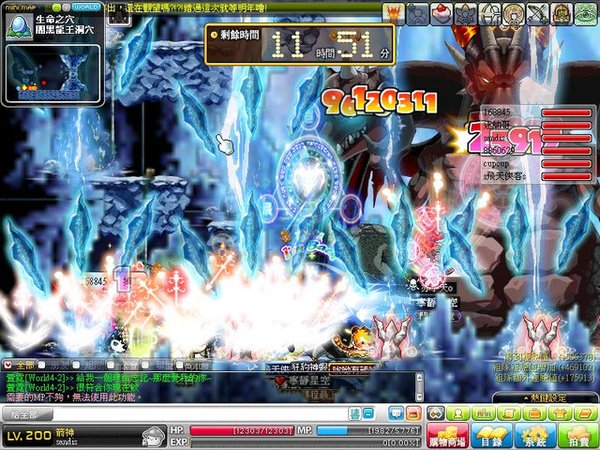
Task: Click the winged fairy buff icon
Action: pyautogui.click(x=466, y=14)
